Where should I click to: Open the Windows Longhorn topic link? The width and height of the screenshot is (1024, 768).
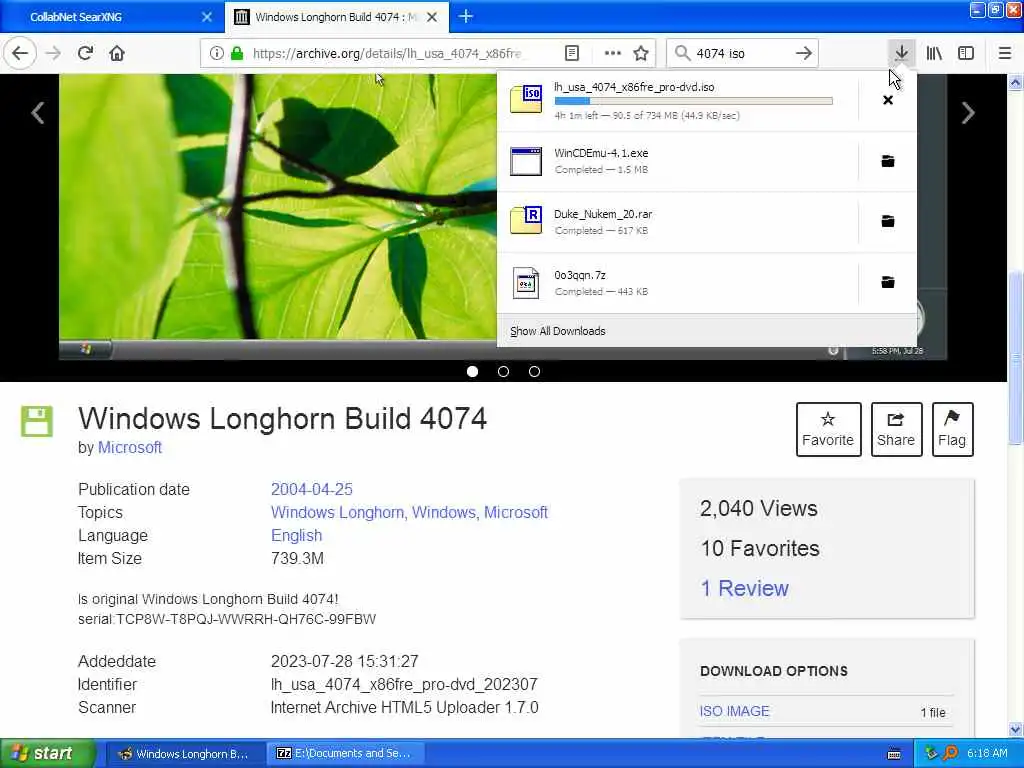tap(338, 512)
